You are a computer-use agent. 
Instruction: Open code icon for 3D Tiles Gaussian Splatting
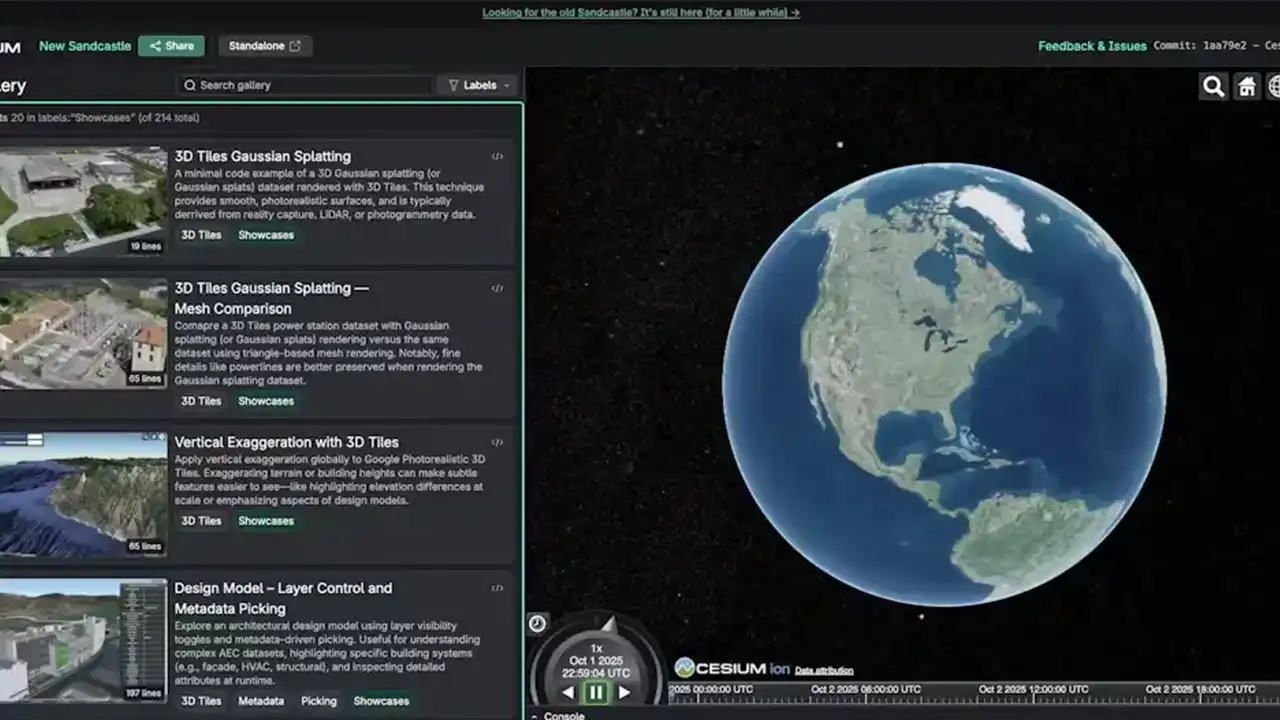pyautogui.click(x=497, y=157)
